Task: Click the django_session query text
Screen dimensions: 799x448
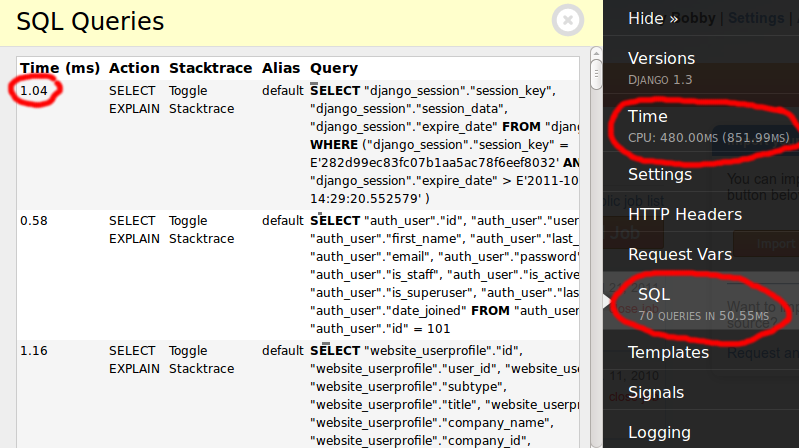Action: [444, 144]
